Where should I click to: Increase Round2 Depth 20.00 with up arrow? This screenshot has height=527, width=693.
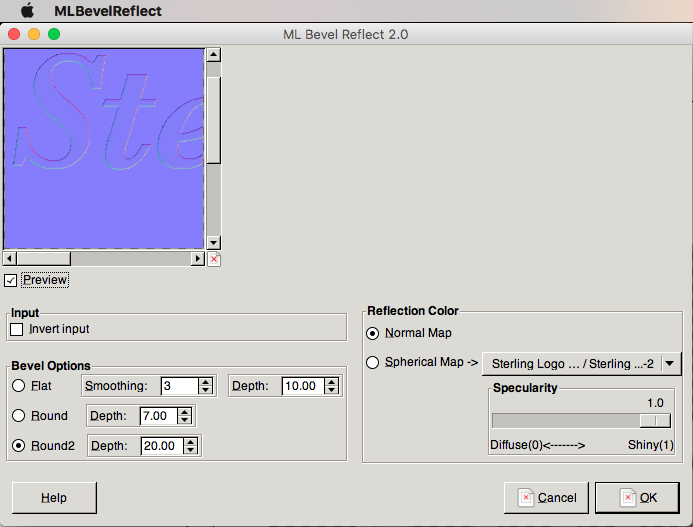pyautogui.click(x=190, y=442)
